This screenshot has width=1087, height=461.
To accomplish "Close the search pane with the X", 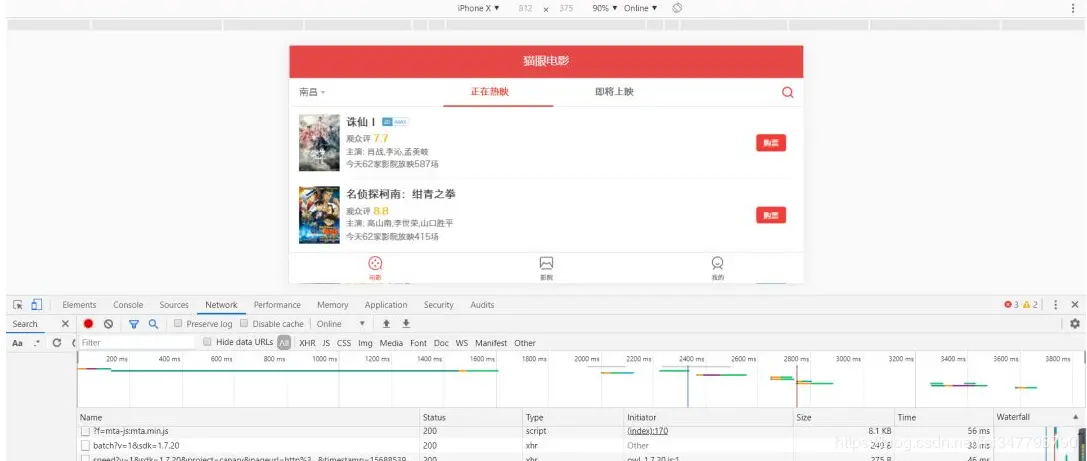I will pos(64,324).
